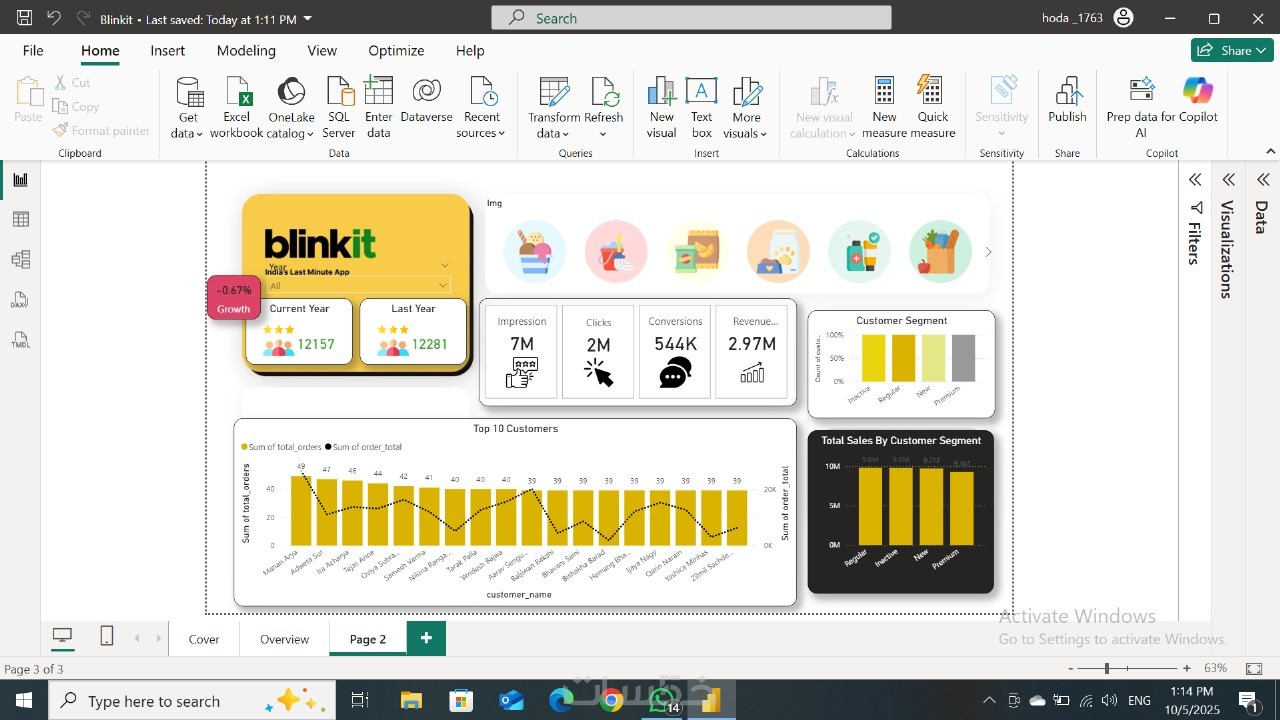Switch to the Insert ribbon tab

[168, 50]
